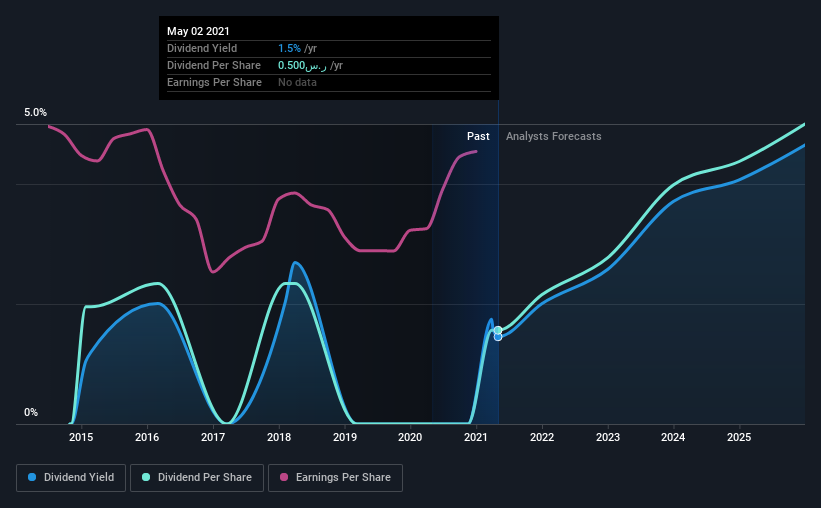The width and height of the screenshot is (821, 508).
Task: Click the No data earnings value
Action: (297, 82)
